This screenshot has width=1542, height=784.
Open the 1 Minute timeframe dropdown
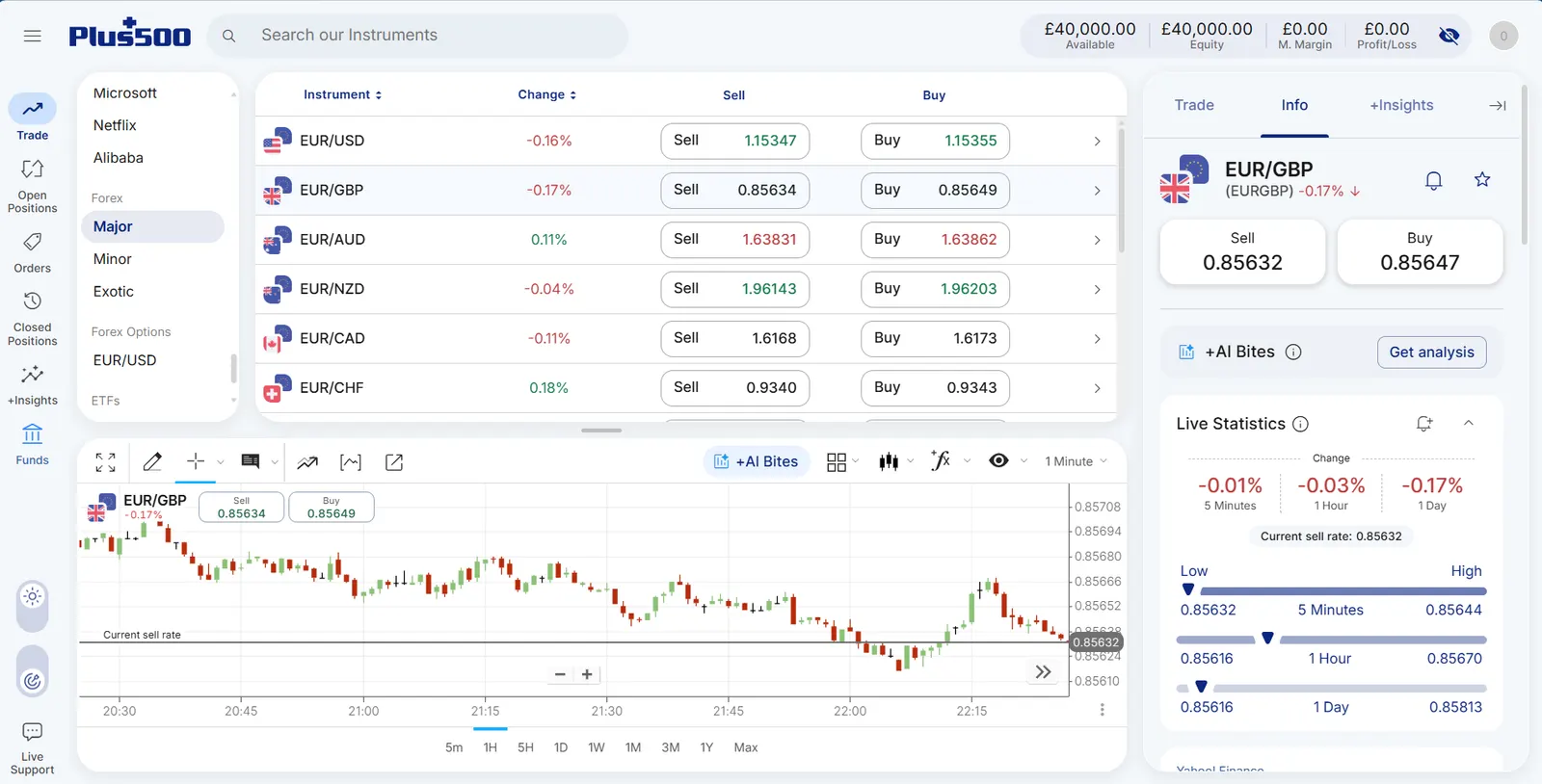coord(1076,461)
